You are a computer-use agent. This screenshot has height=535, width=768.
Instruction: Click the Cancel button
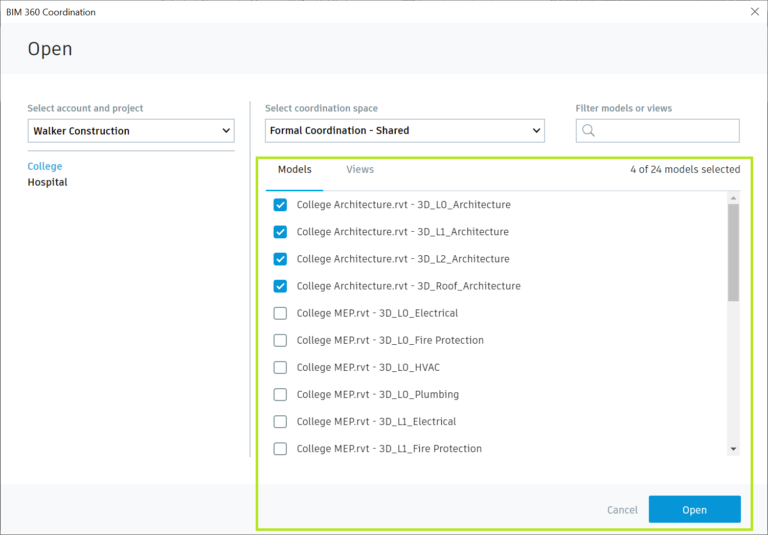pos(622,510)
